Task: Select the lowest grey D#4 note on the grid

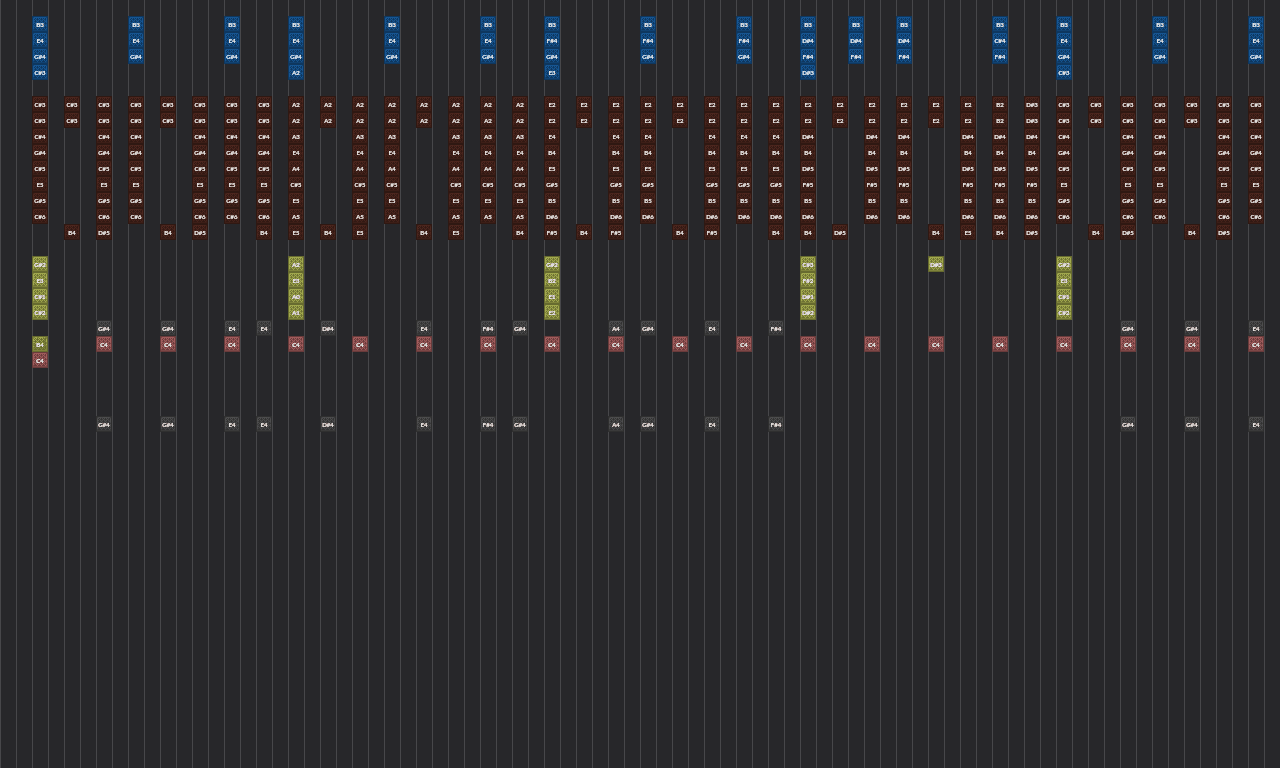Action: 328,425
